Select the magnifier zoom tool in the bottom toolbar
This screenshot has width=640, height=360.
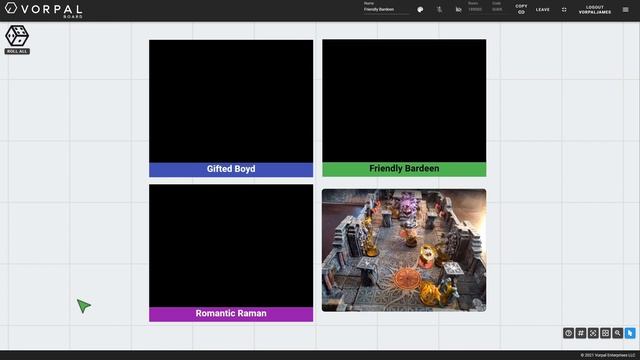[618, 333]
